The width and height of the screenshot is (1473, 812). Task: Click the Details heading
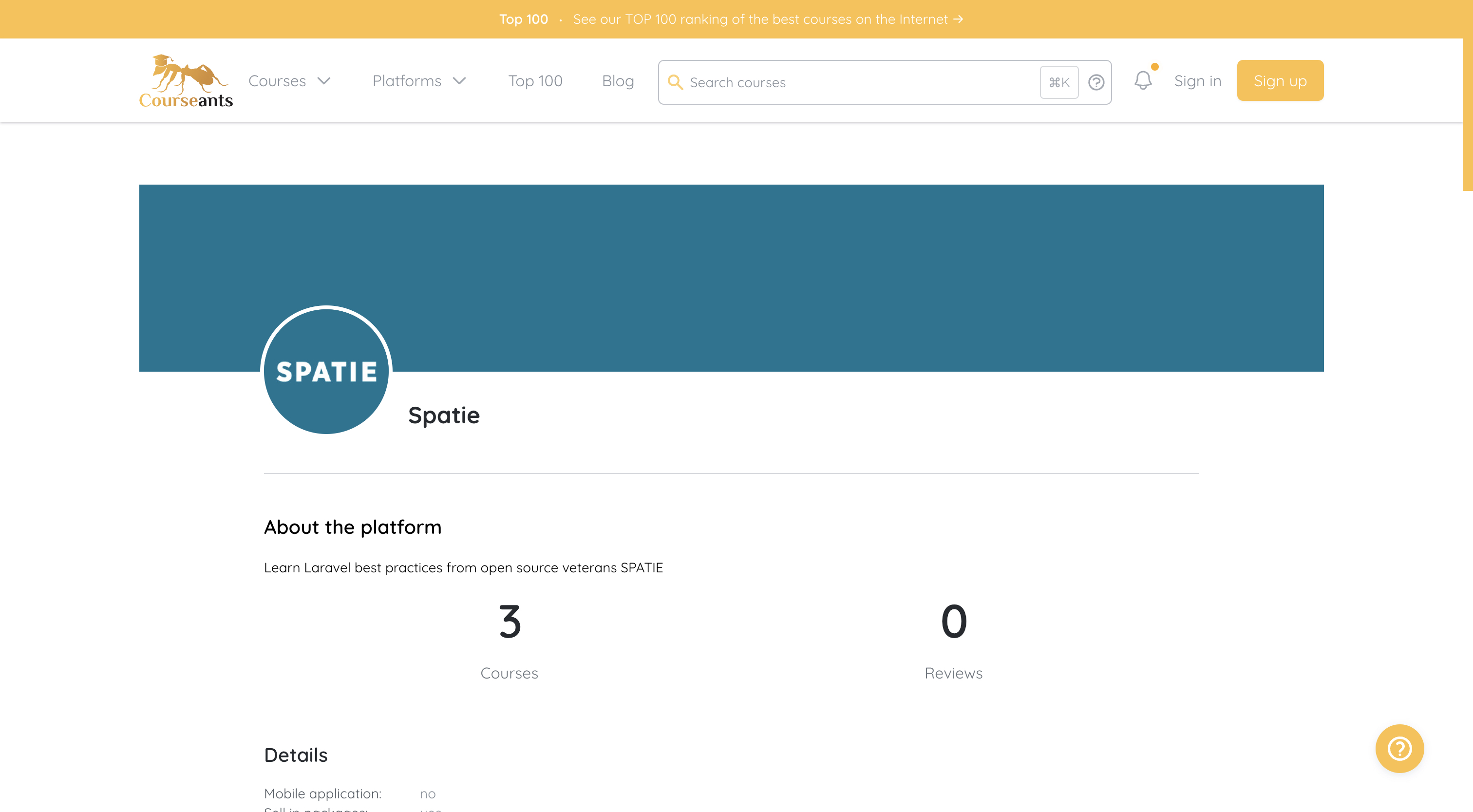296,755
